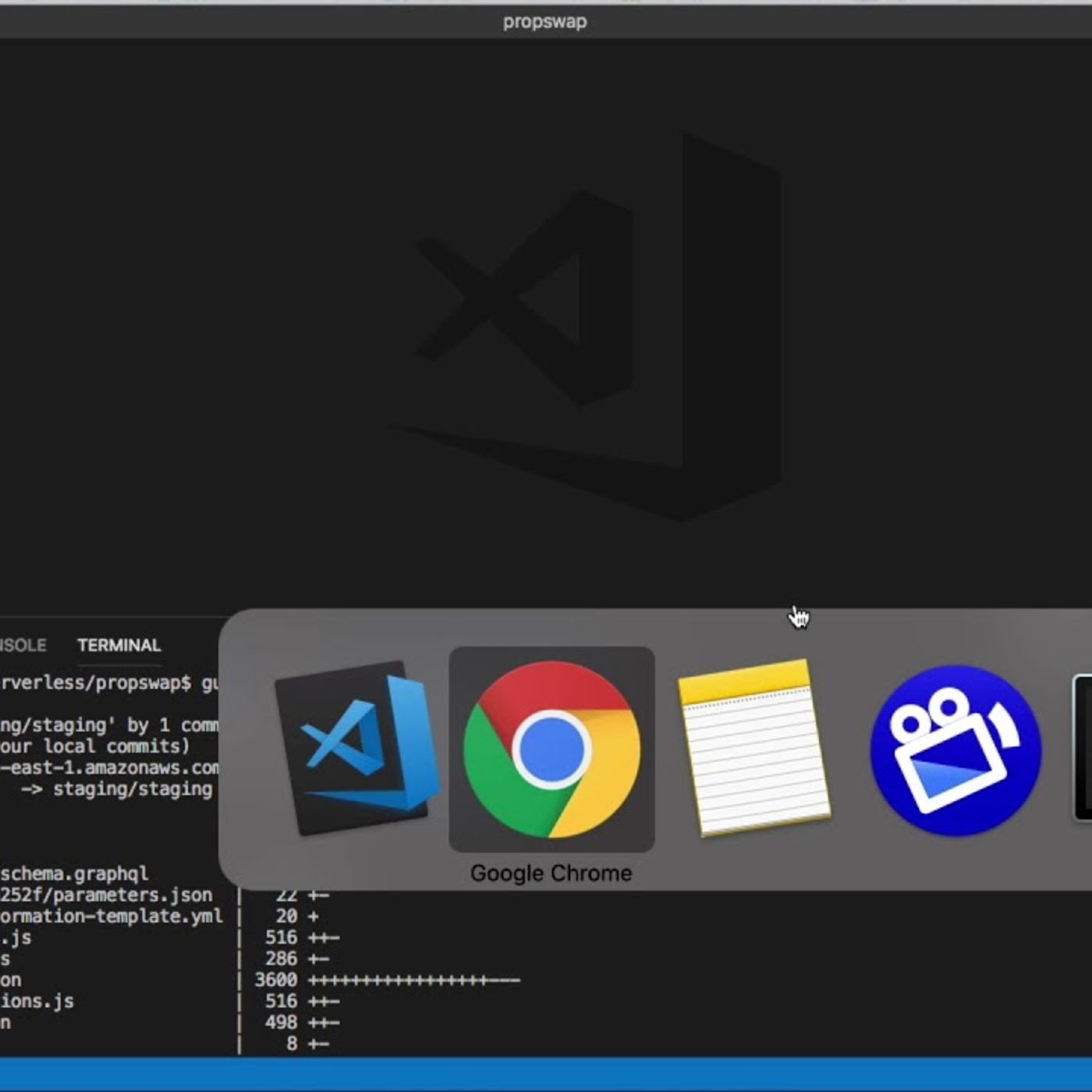This screenshot has height=1092, width=1092.
Task: Switch to the TERMINAL panel tab
Action: [x=119, y=645]
